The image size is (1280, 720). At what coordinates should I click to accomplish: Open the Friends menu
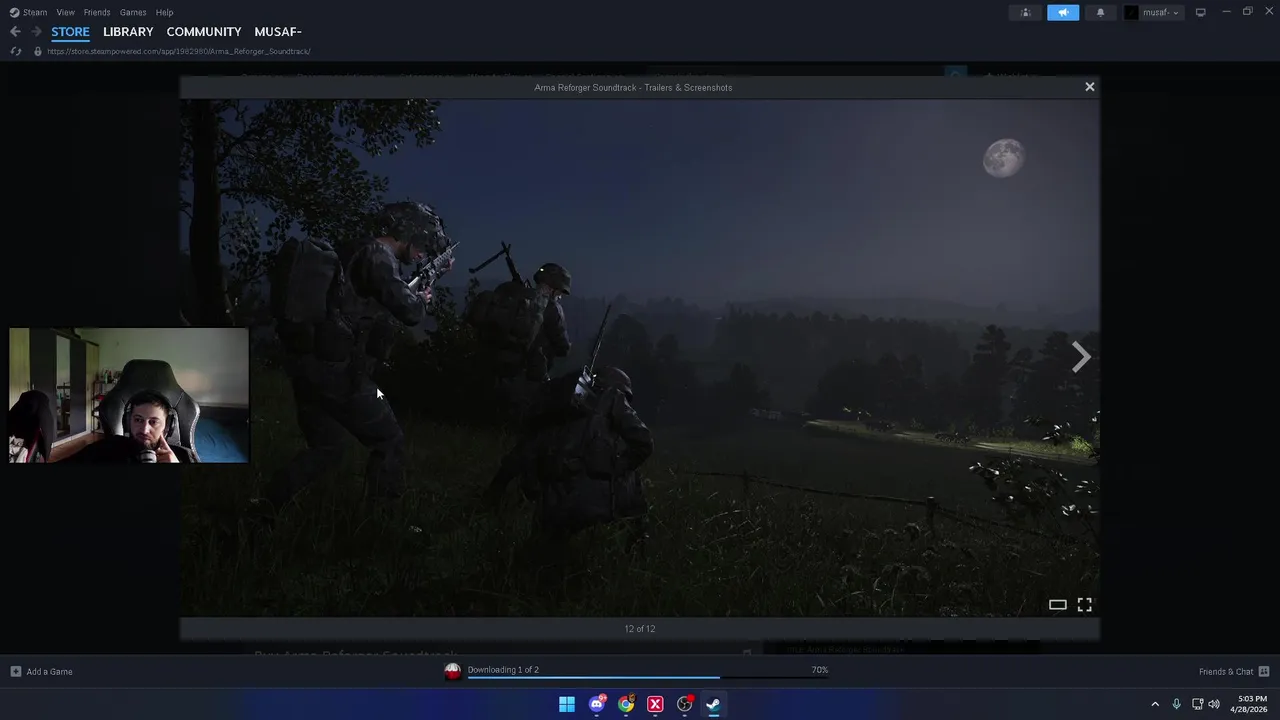tap(97, 12)
